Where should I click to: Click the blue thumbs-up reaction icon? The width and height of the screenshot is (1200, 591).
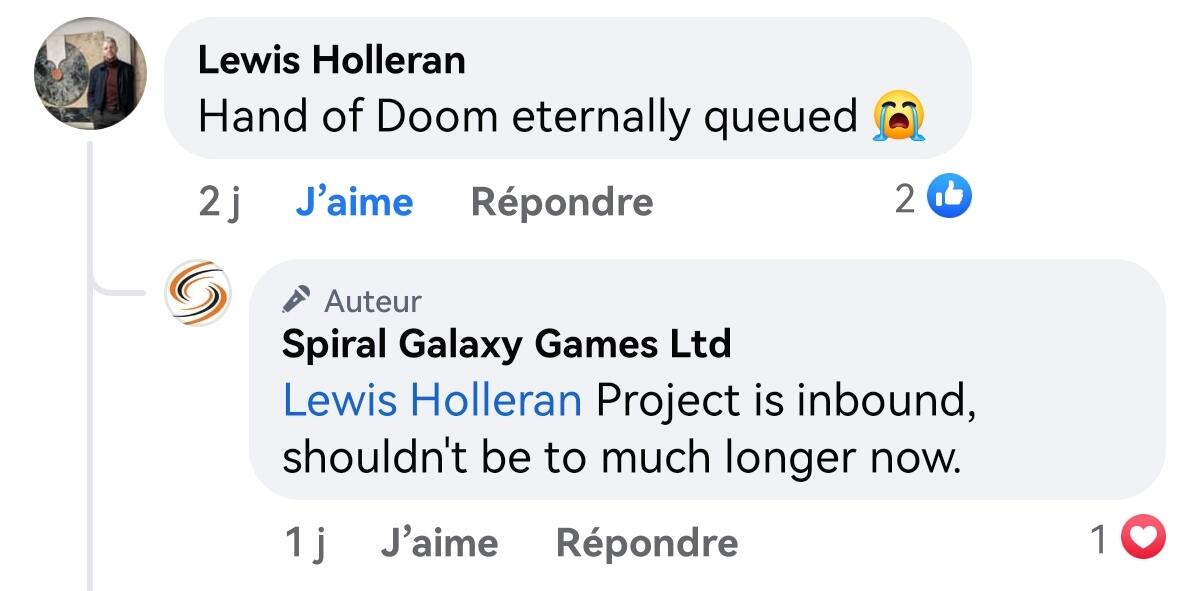tap(949, 198)
